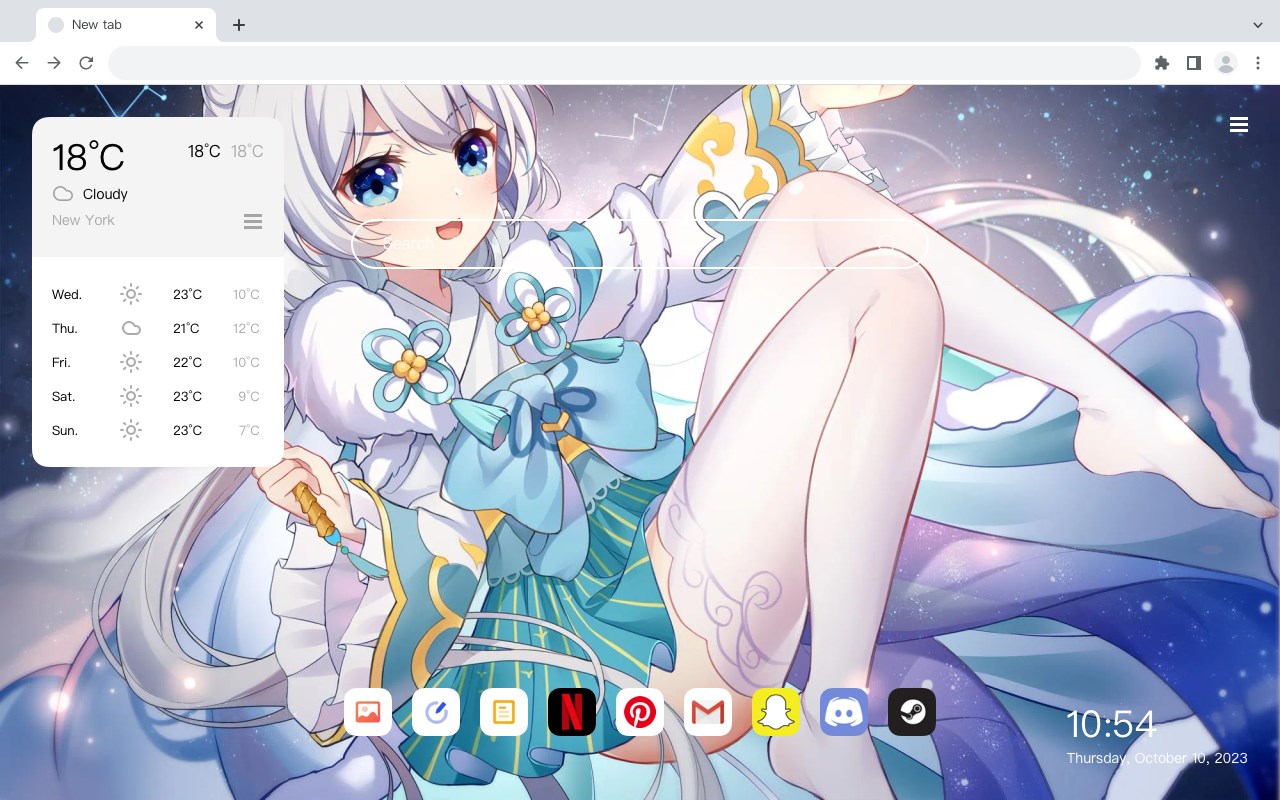Viewport: 1280px width, 800px height.
Task: Open a new tab with plus button
Action: point(238,25)
